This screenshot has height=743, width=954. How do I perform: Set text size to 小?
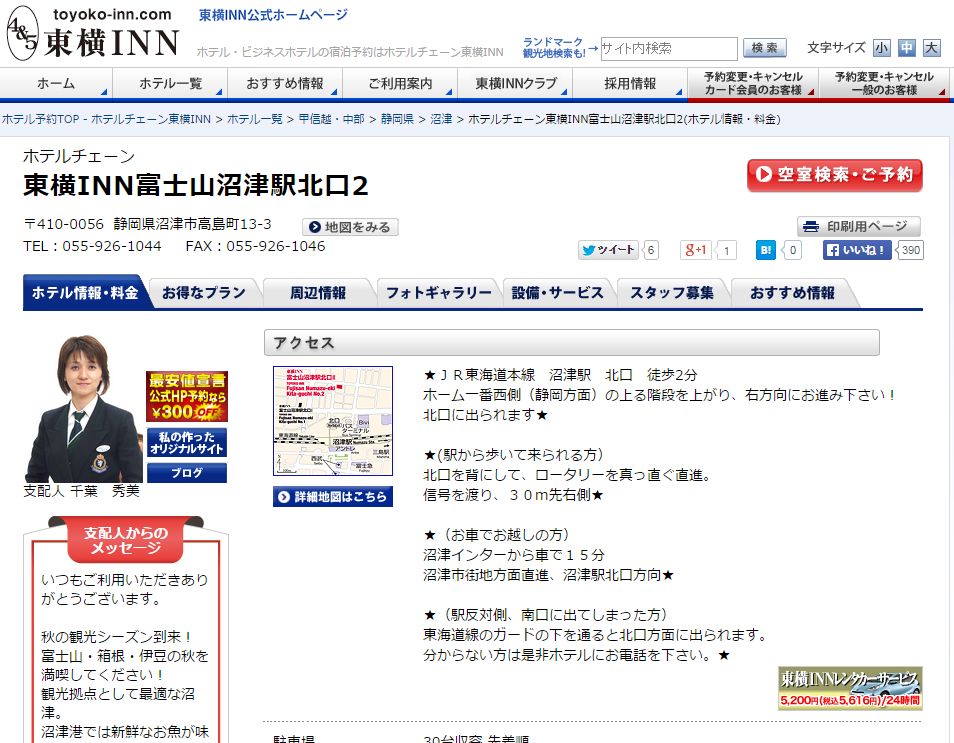(882, 47)
